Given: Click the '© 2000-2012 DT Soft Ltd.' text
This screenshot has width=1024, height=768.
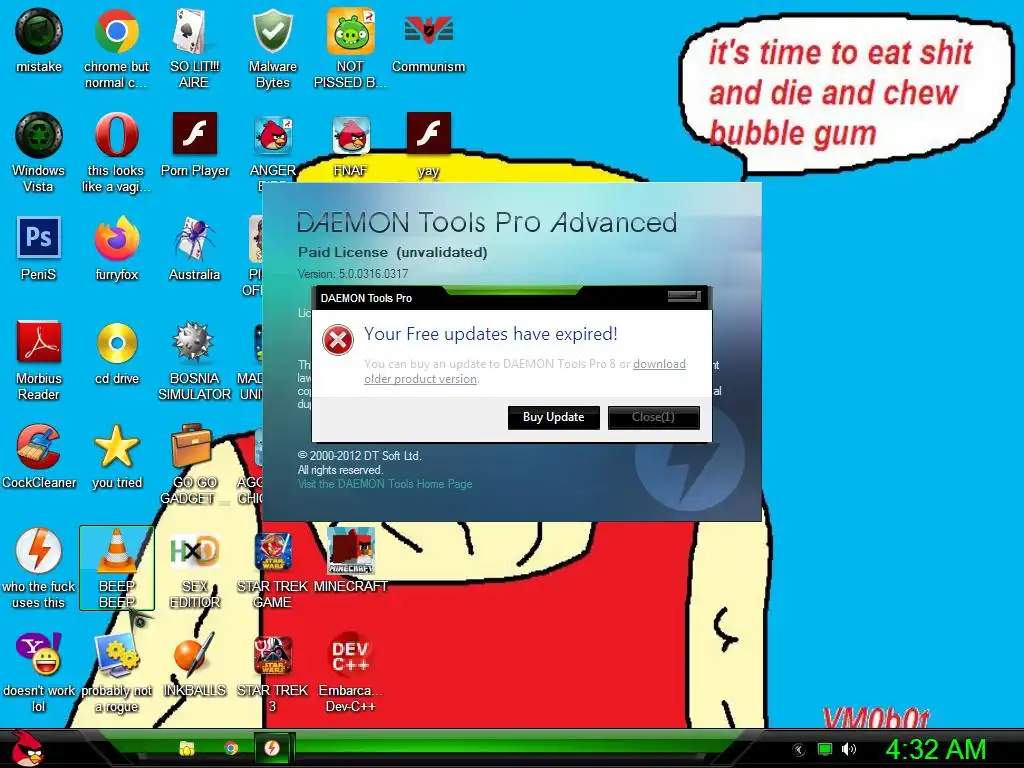Looking at the screenshot, I should coord(360,456).
